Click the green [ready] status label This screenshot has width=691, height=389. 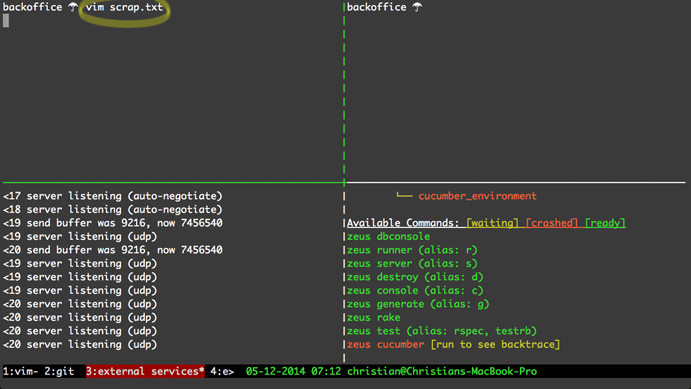tap(605, 223)
